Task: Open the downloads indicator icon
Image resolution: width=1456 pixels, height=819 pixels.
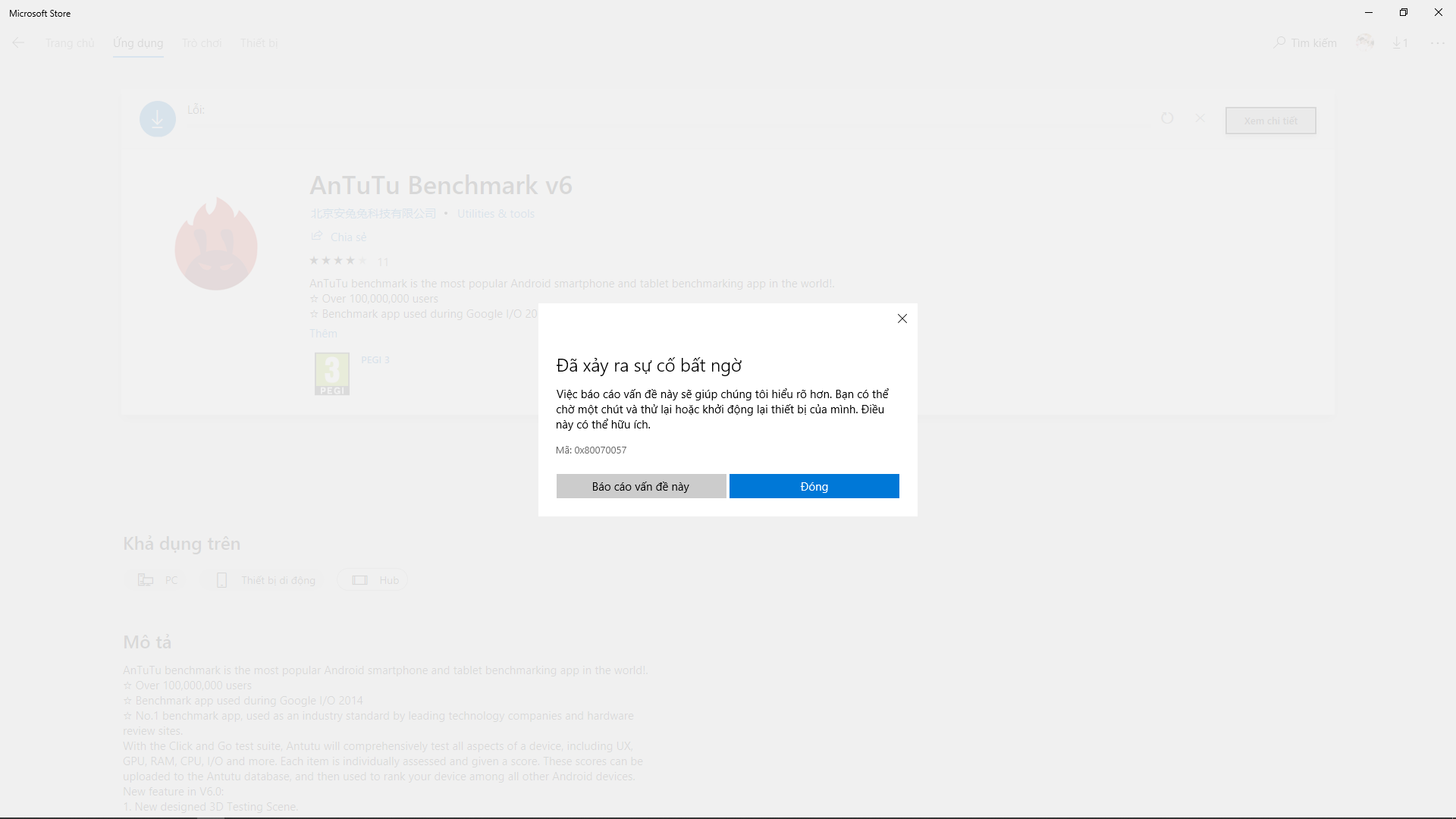Action: coord(1400,43)
